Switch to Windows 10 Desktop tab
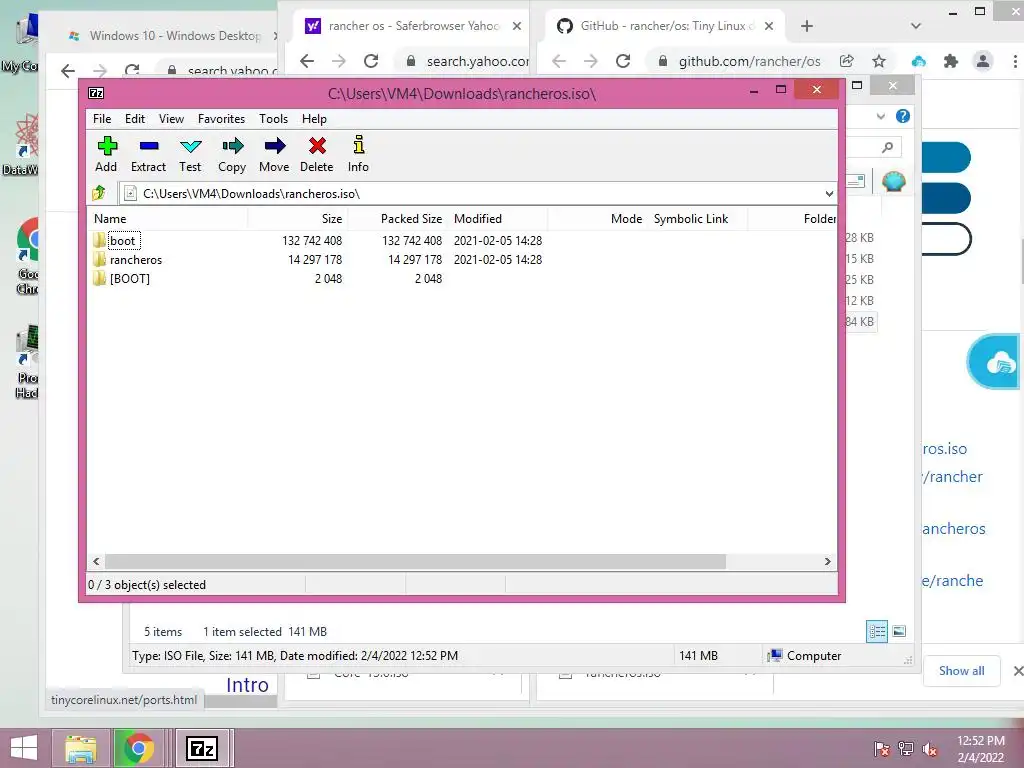Viewport: 1024px width, 768px height. pyautogui.click(x=170, y=35)
